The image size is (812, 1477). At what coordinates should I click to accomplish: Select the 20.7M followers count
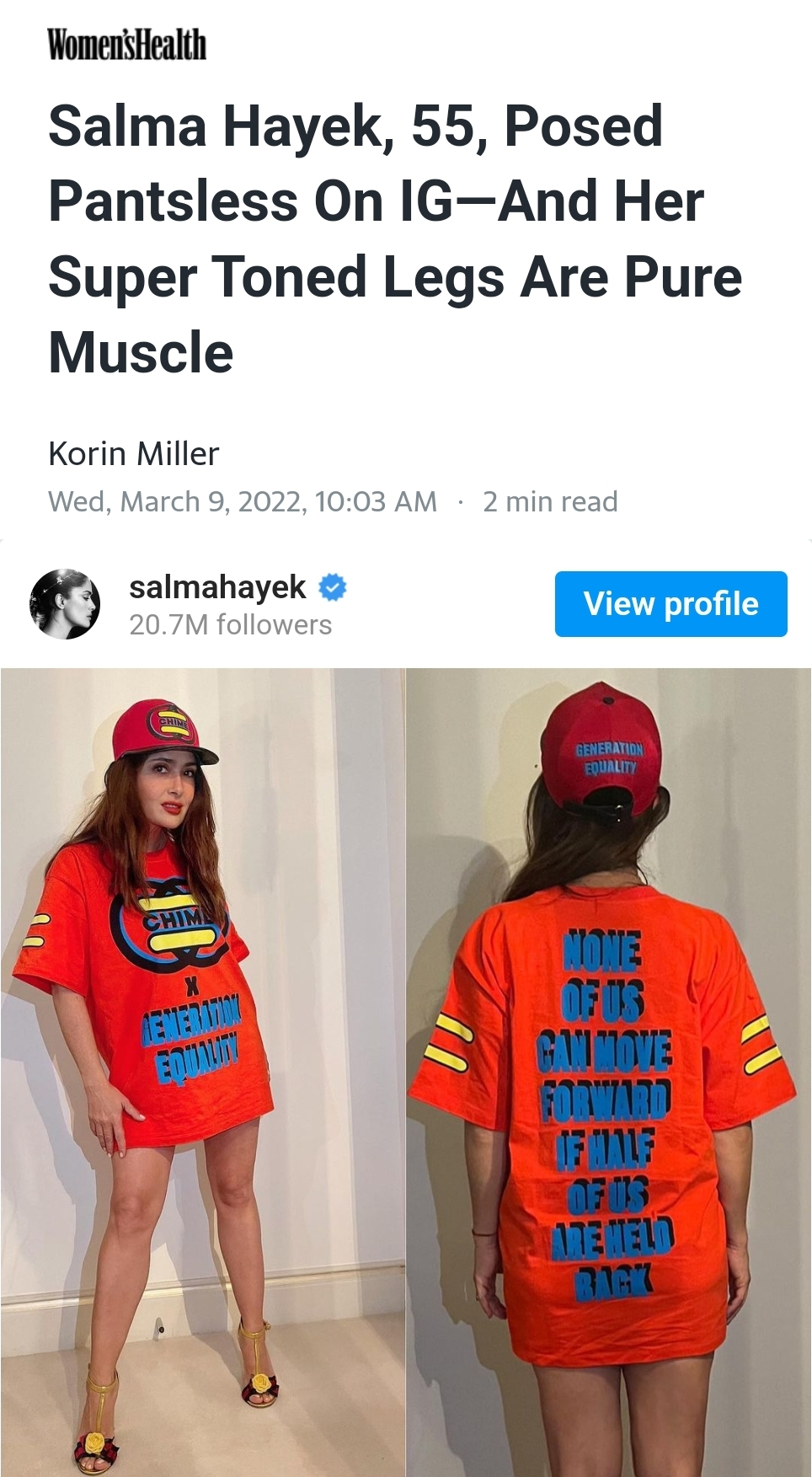230,624
